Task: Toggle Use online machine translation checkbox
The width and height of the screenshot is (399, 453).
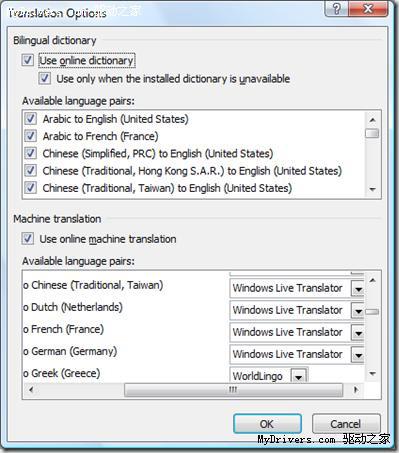Action: point(28,239)
